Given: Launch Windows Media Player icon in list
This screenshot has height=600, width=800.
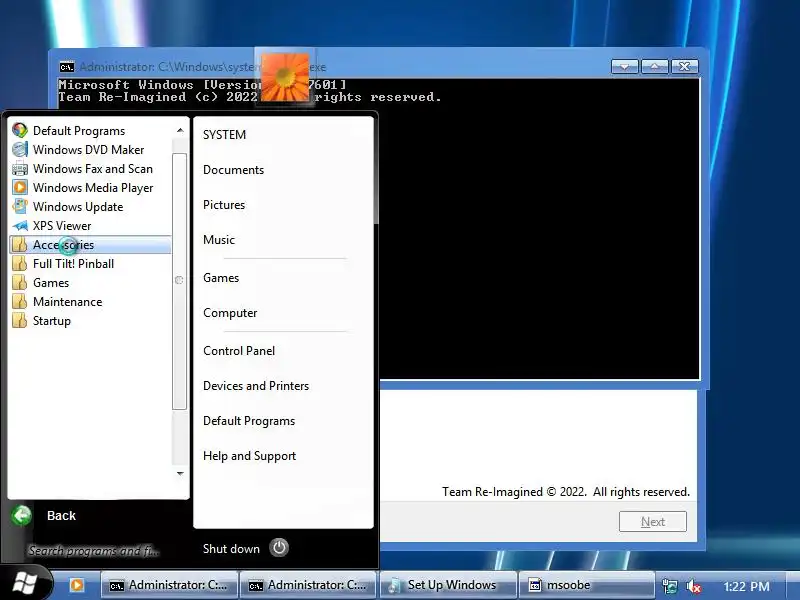Looking at the screenshot, I should [19, 187].
